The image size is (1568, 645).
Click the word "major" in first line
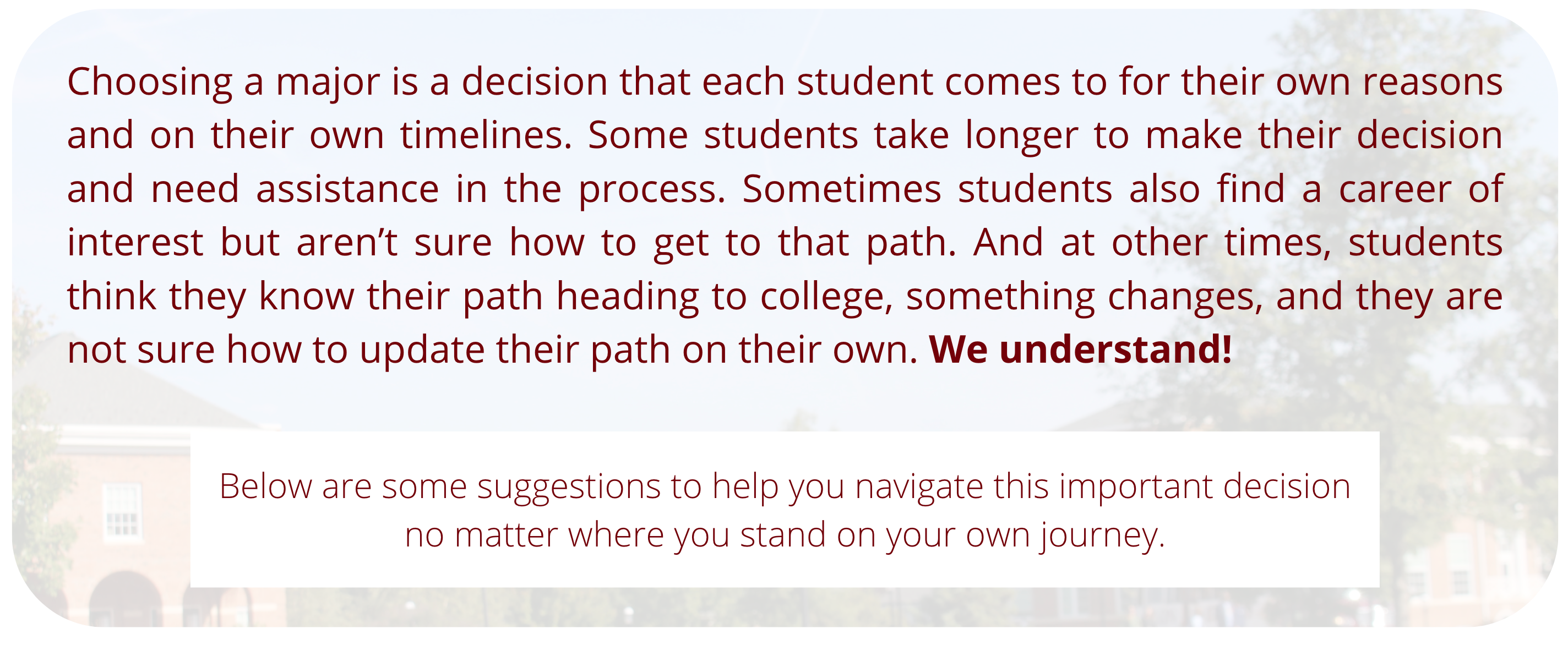coord(328,82)
